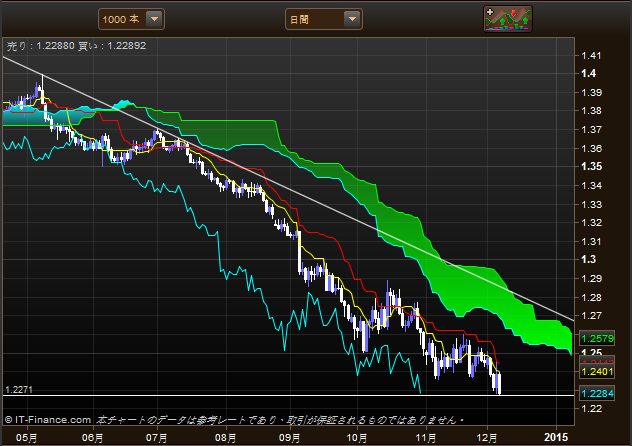The image size is (632, 446).
Task: Click the 1.41 price axis label
Action: click(x=591, y=56)
